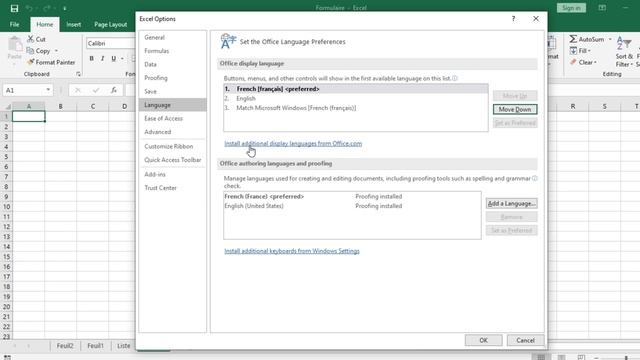This screenshot has height=360, width=640.
Task: Switch to the Page Layout ribbon tab
Action: pyautogui.click(x=110, y=24)
